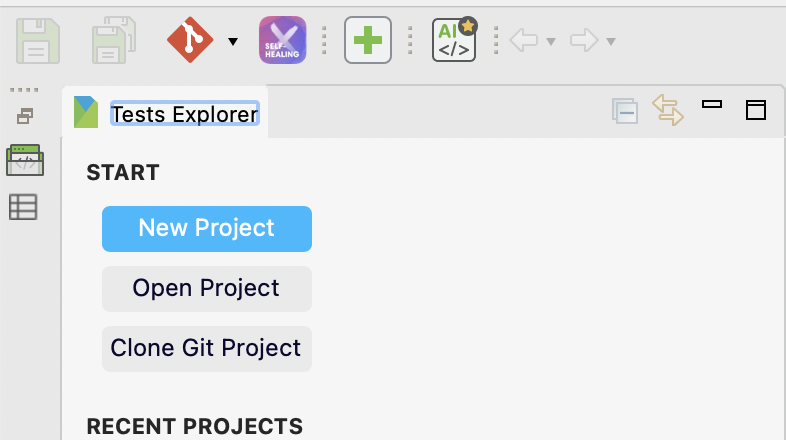This screenshot has width=786, height=440.
Task: Open the Git integration icon
Action: [190, 41]
